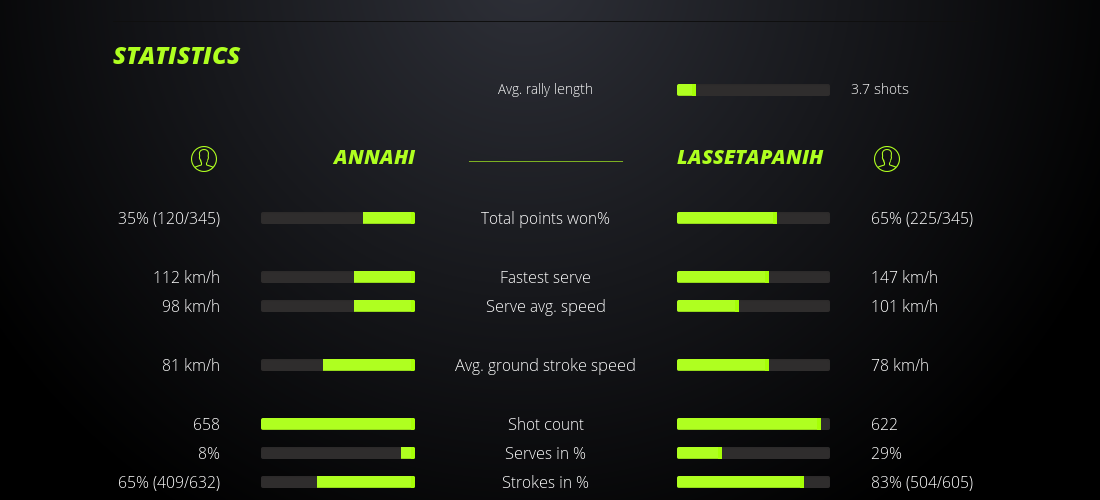Click Annahi's Serve avg. speed bar
This screenshot has height=500, width=1100.
[x=338, y=306]
